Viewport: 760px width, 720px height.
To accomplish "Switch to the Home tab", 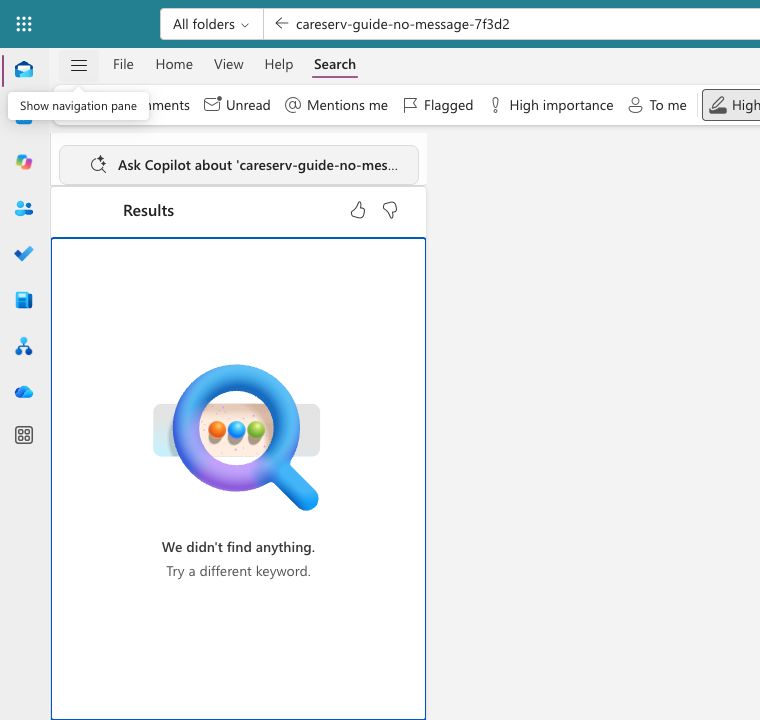I will [174, 64].
